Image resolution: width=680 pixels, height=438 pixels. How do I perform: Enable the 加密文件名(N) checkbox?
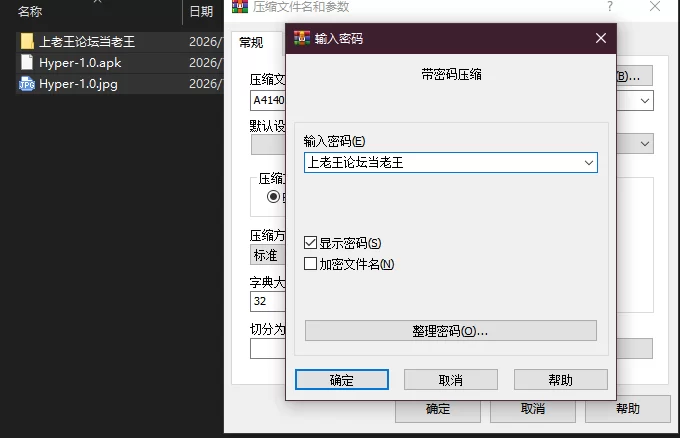tap(311, 263)
